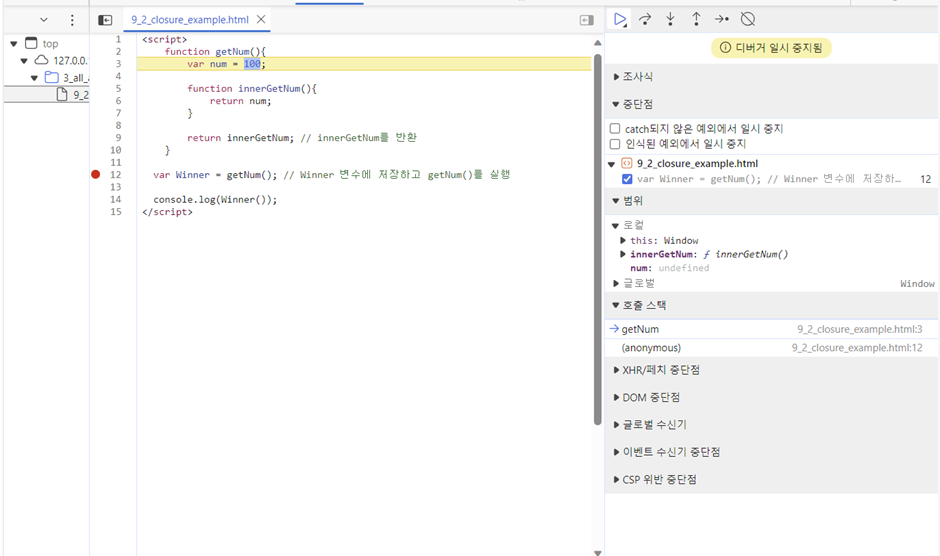This screenshot has height=556, width=940.
Task: Expand the 'this: Window' entry
Action: (623, 241)
